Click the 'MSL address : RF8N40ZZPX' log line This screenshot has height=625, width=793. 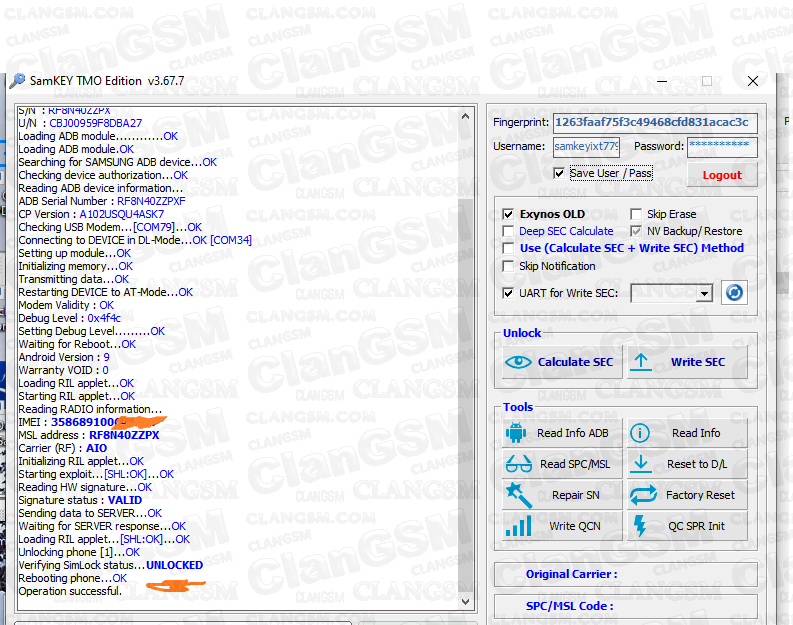point(89,435)
